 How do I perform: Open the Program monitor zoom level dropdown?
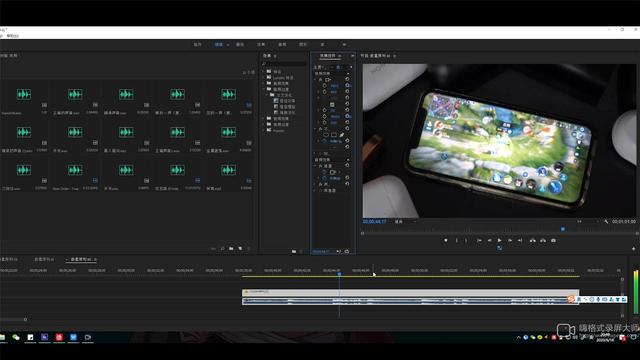(404, 221)
